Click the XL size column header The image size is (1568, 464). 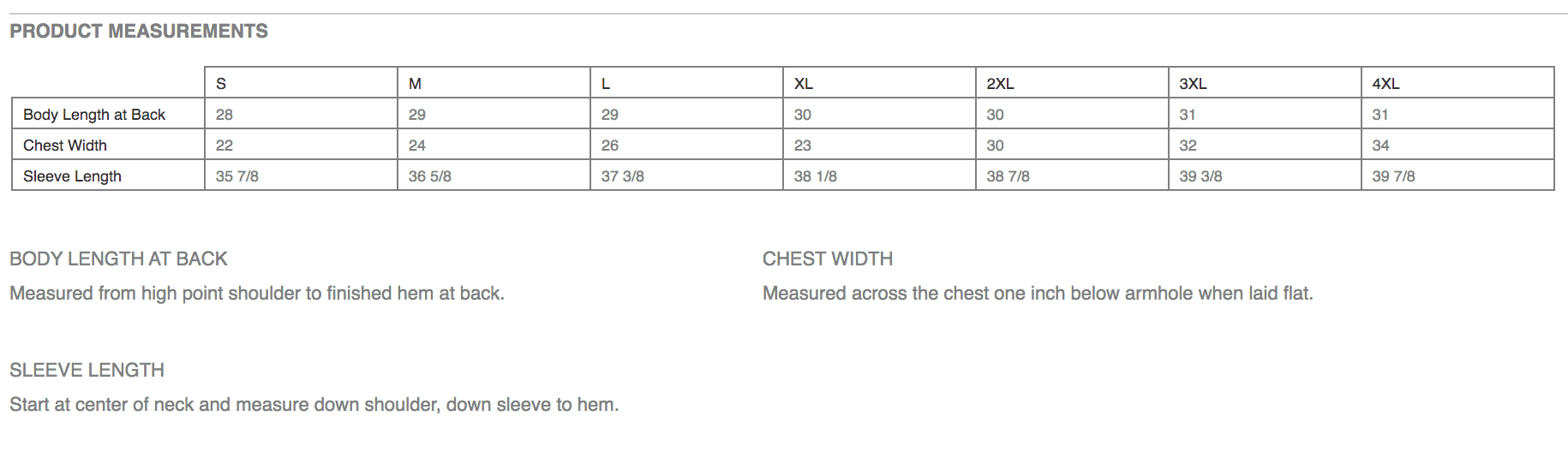[x=803, y=84]
